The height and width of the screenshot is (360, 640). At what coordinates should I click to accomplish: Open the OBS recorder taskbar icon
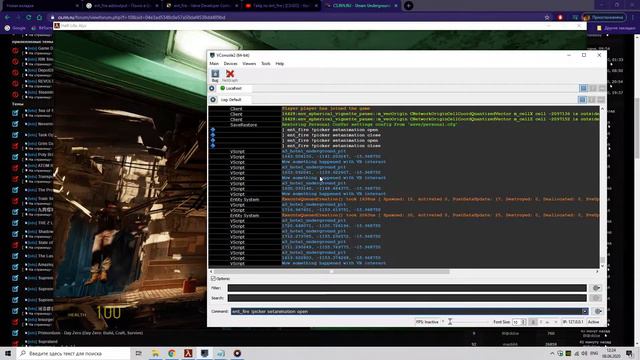pyautogui.click(x=237, y=353)
